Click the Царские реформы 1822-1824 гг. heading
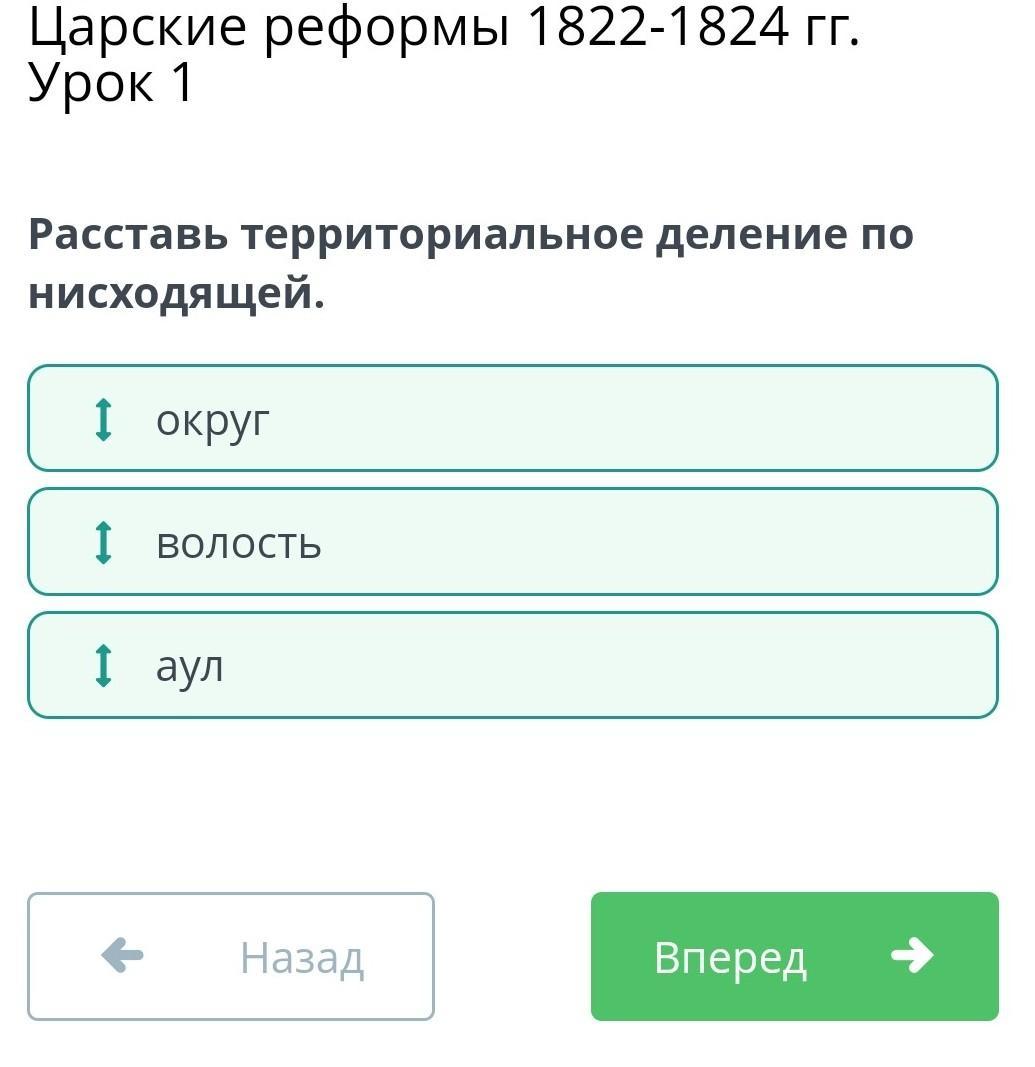This screenshot has width=1035, height=1067. 444,27
